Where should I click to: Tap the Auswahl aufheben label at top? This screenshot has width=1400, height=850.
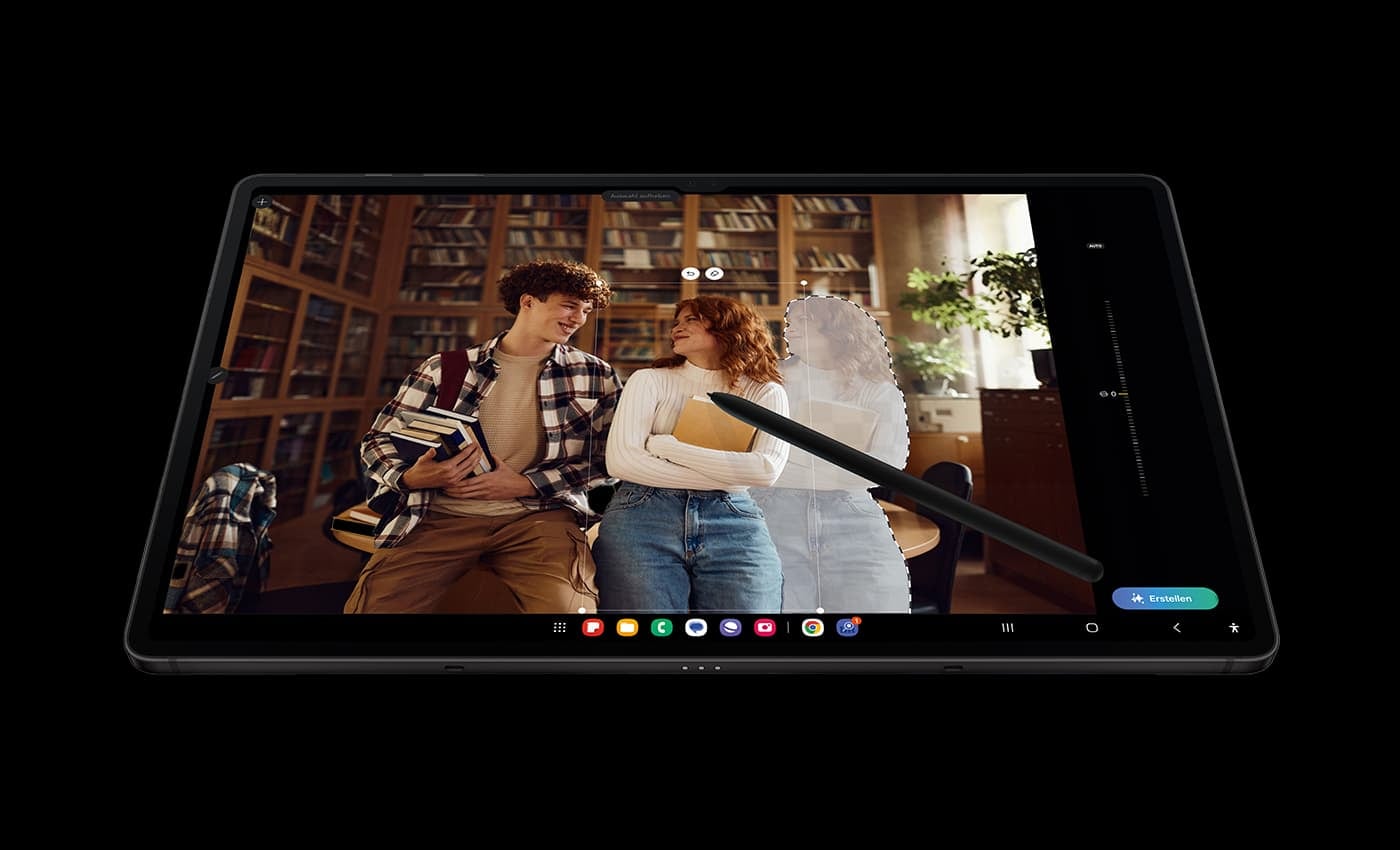coord(640,197)
